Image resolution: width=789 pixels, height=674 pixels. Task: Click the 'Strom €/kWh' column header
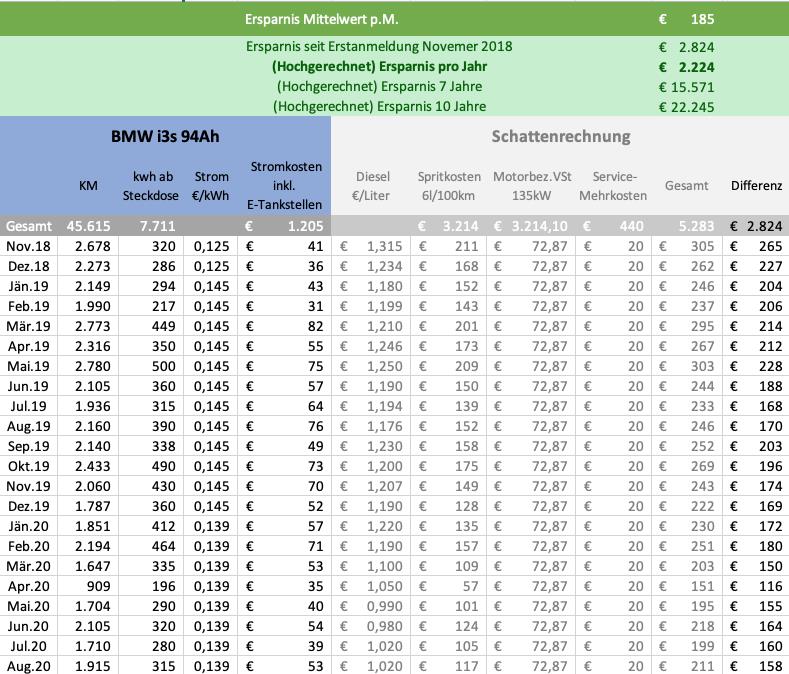coord(211,186)
